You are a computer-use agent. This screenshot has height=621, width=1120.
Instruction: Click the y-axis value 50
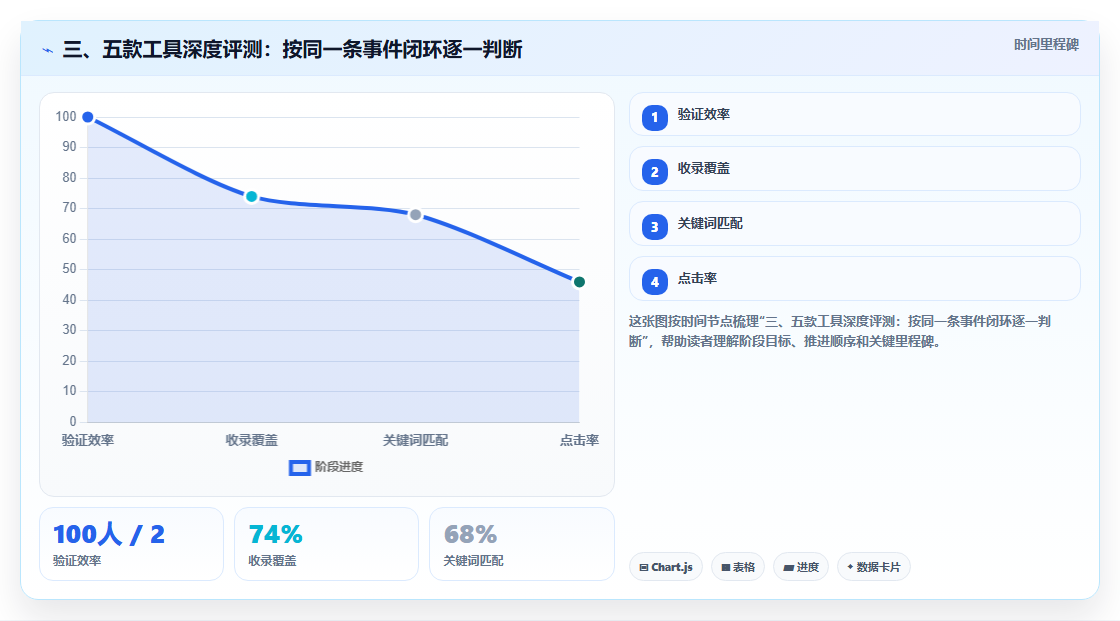(x=69, y=269)
